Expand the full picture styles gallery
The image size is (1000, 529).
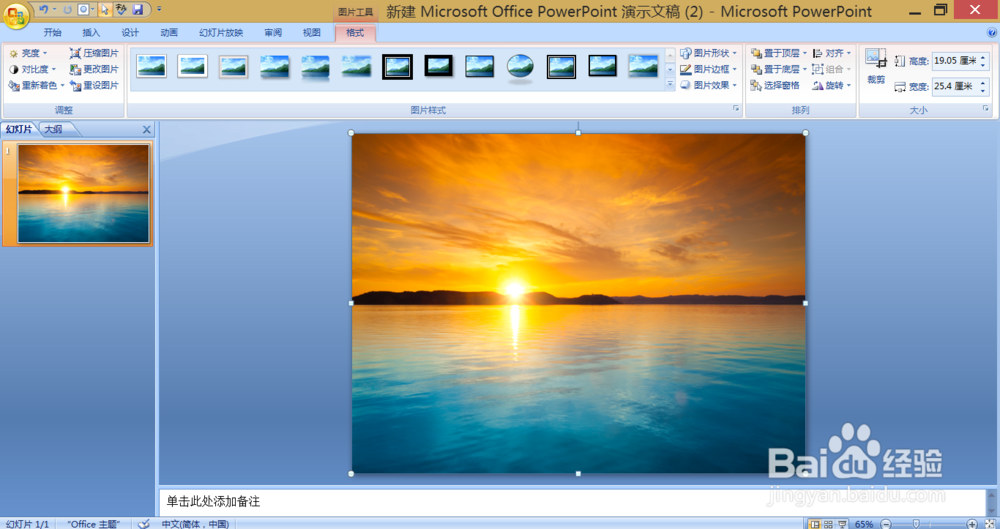[x=670, y=84]
